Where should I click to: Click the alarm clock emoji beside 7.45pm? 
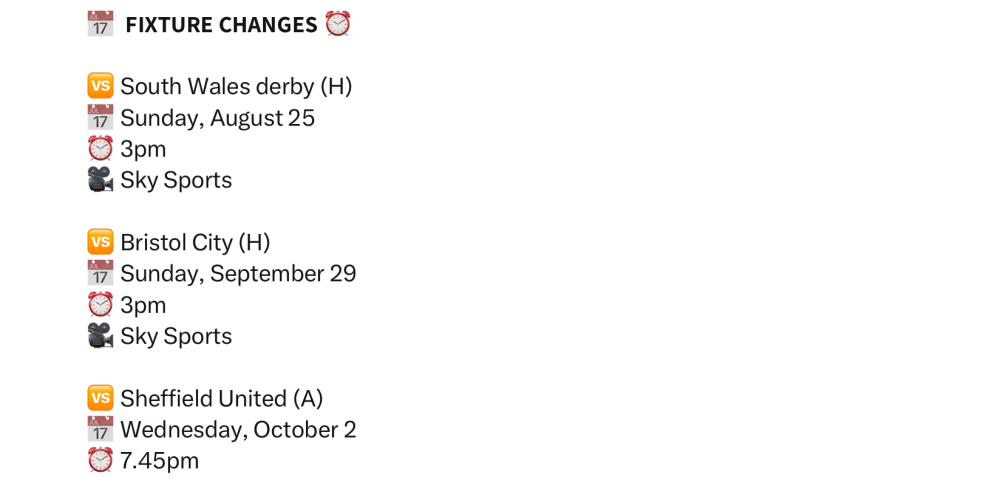click(100, 461)
